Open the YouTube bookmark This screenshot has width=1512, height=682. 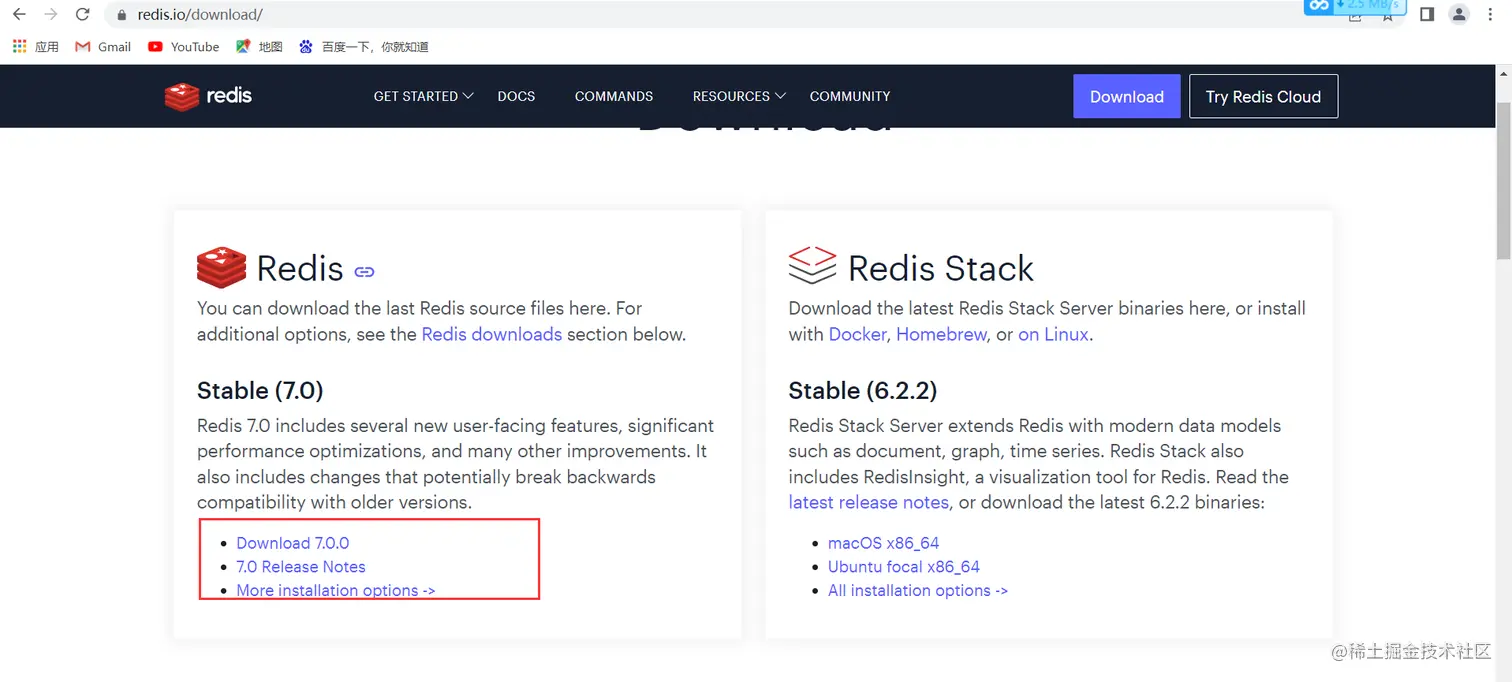coord(183,47)
